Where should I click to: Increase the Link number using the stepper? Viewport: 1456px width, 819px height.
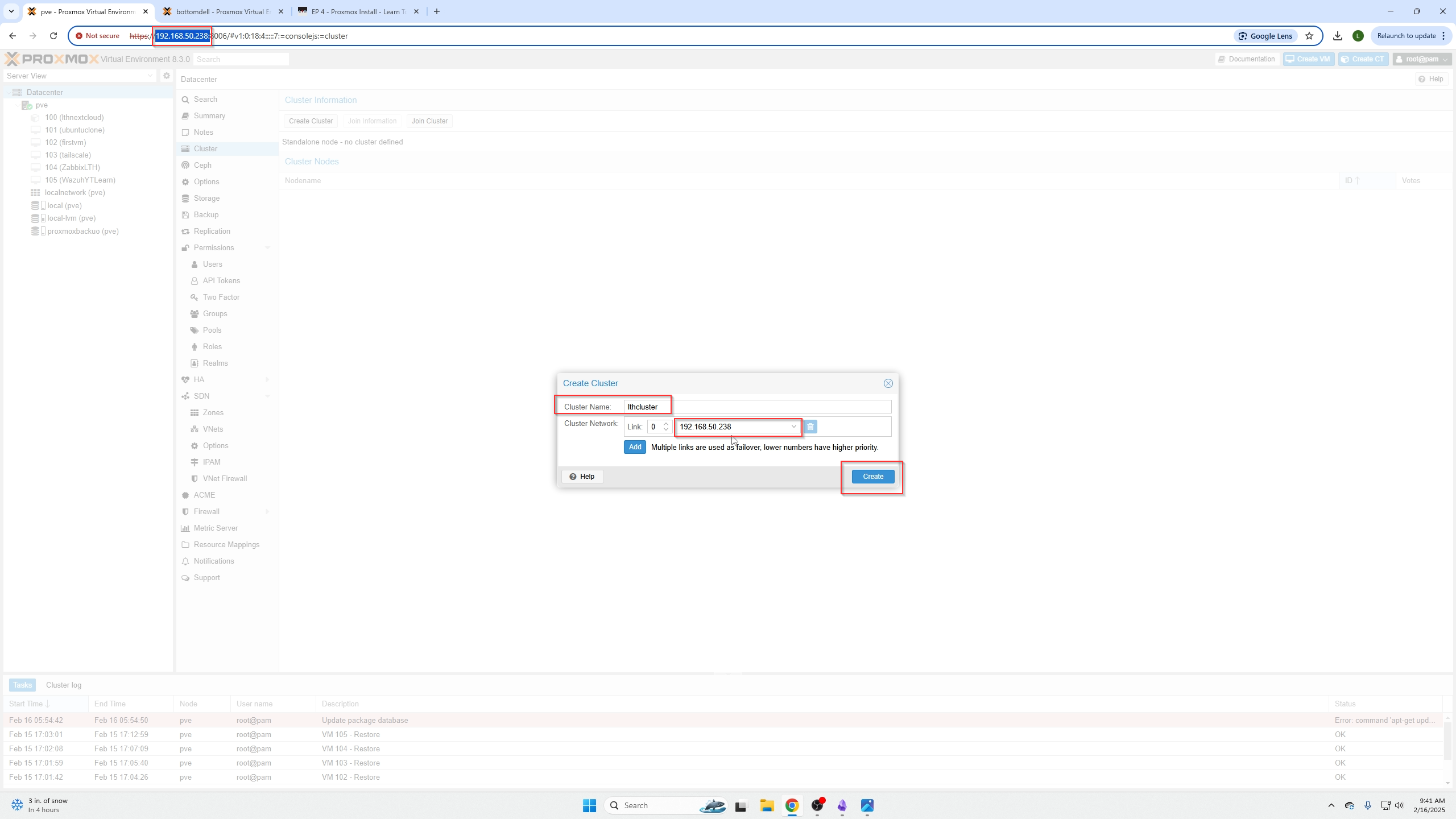665,424
